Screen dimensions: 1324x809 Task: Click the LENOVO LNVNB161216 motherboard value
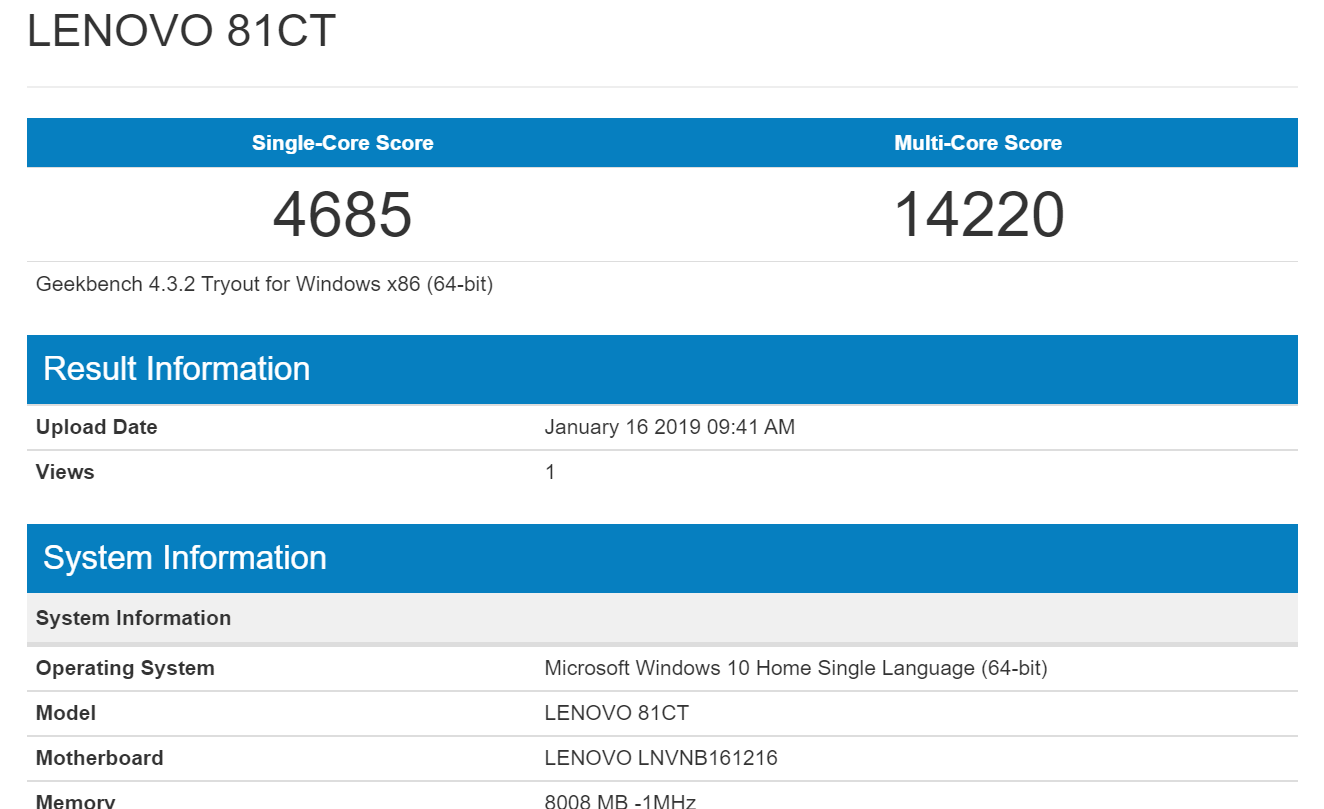[x=660, y=758]
